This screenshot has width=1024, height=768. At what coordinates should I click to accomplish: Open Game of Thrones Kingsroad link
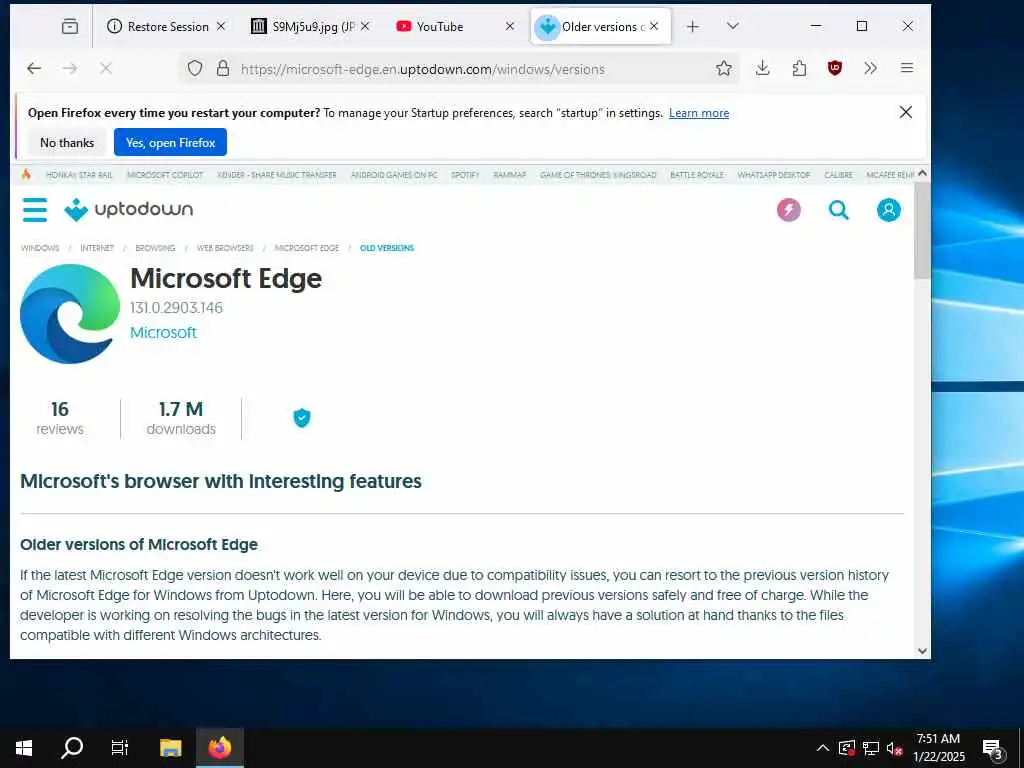[598, 175]
